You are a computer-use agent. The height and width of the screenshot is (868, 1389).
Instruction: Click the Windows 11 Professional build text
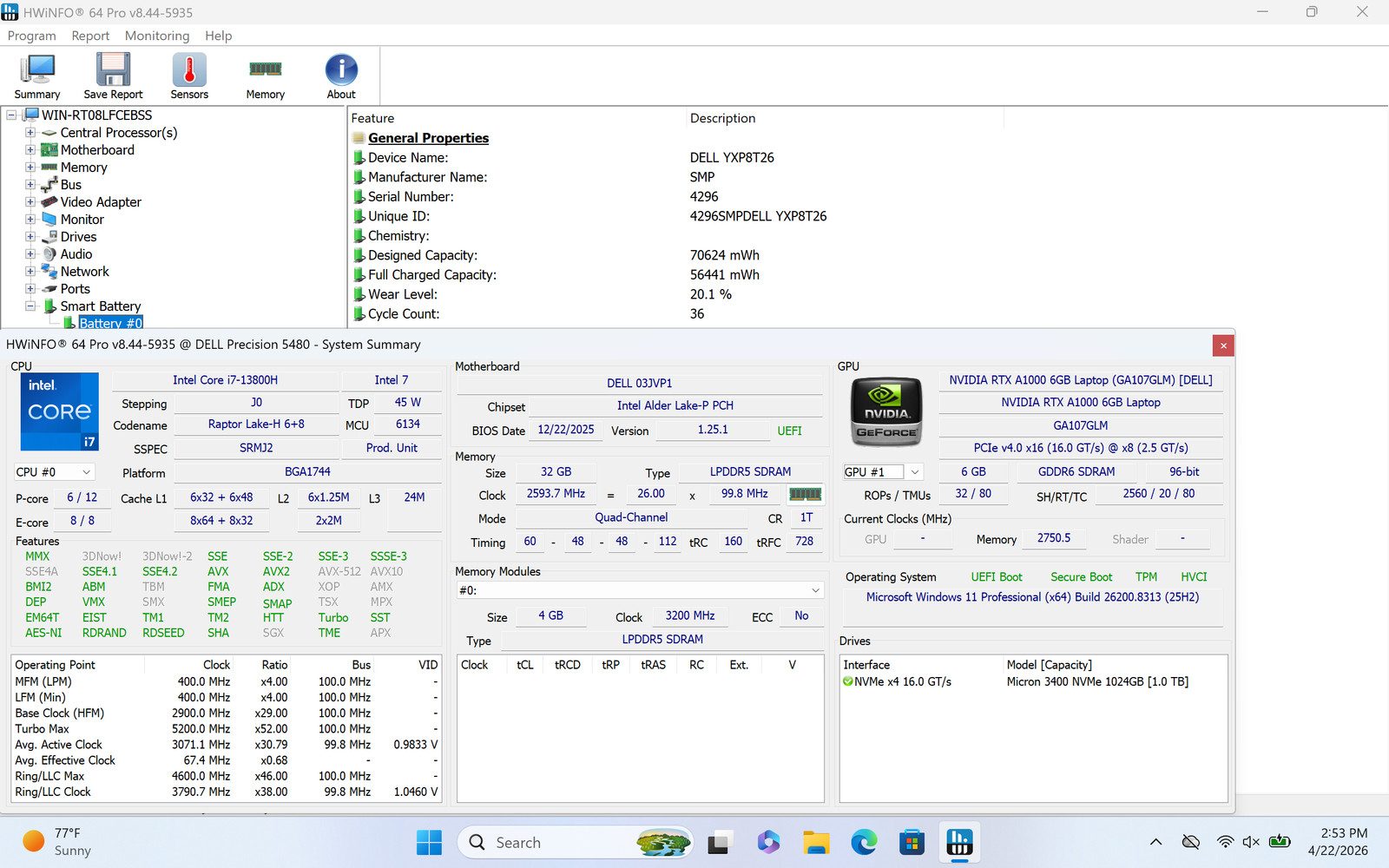pyautogui.click(x=1032, y=597)
